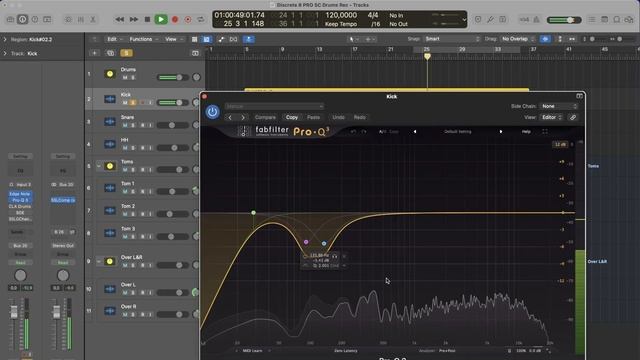Toggle the Show Automation button

tap(221, 39)
